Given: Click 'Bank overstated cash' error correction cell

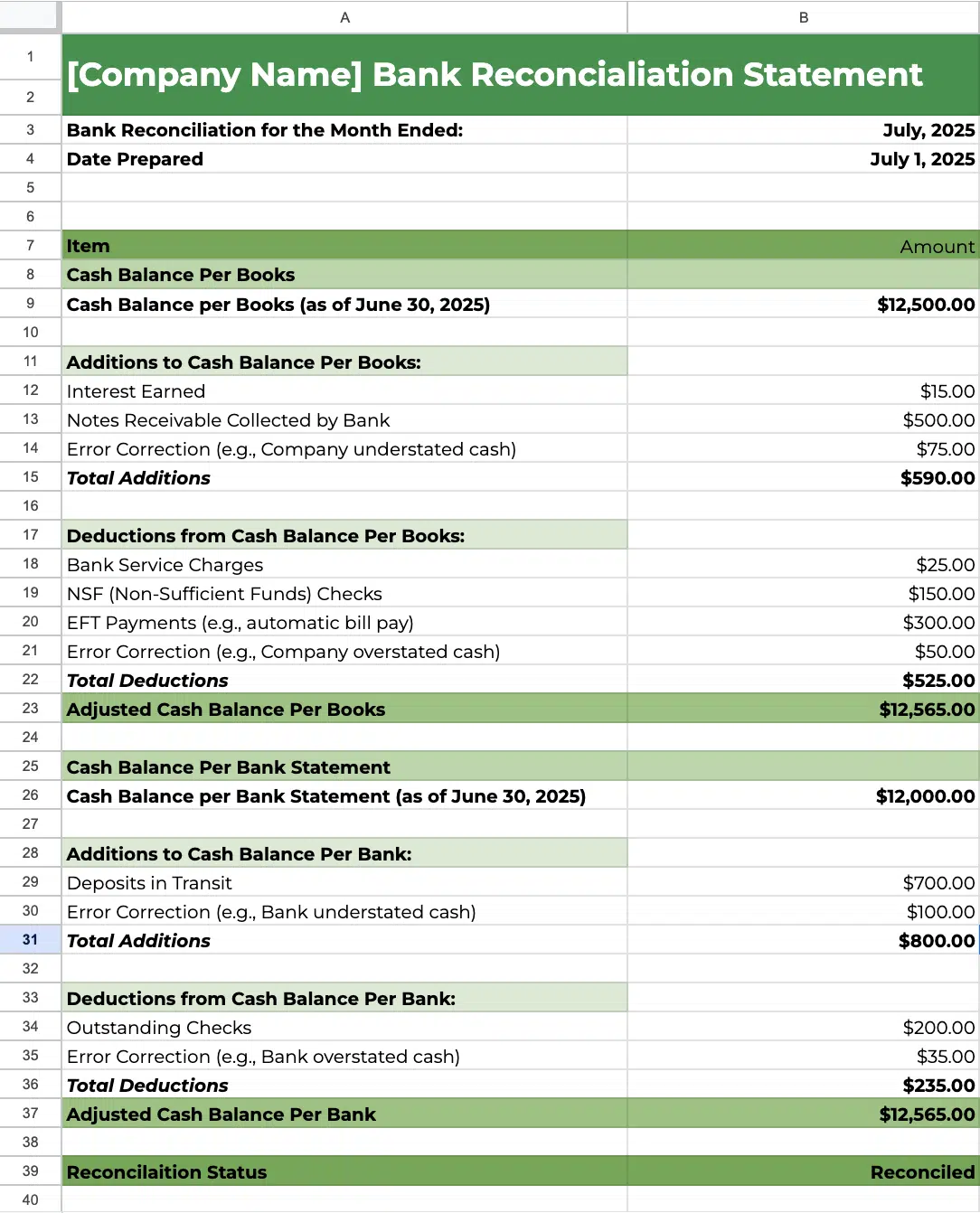Looking at the screenshot, I should 344,1056.
